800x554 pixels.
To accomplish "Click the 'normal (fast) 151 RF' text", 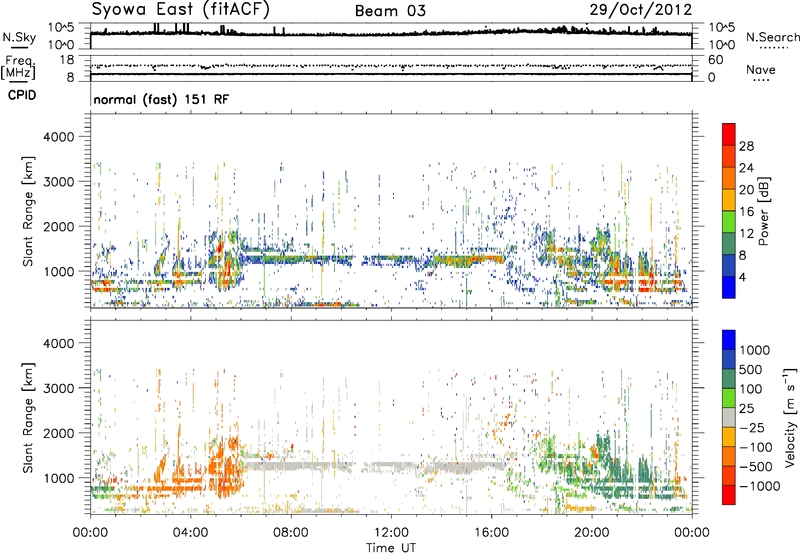I will [161, 99].
